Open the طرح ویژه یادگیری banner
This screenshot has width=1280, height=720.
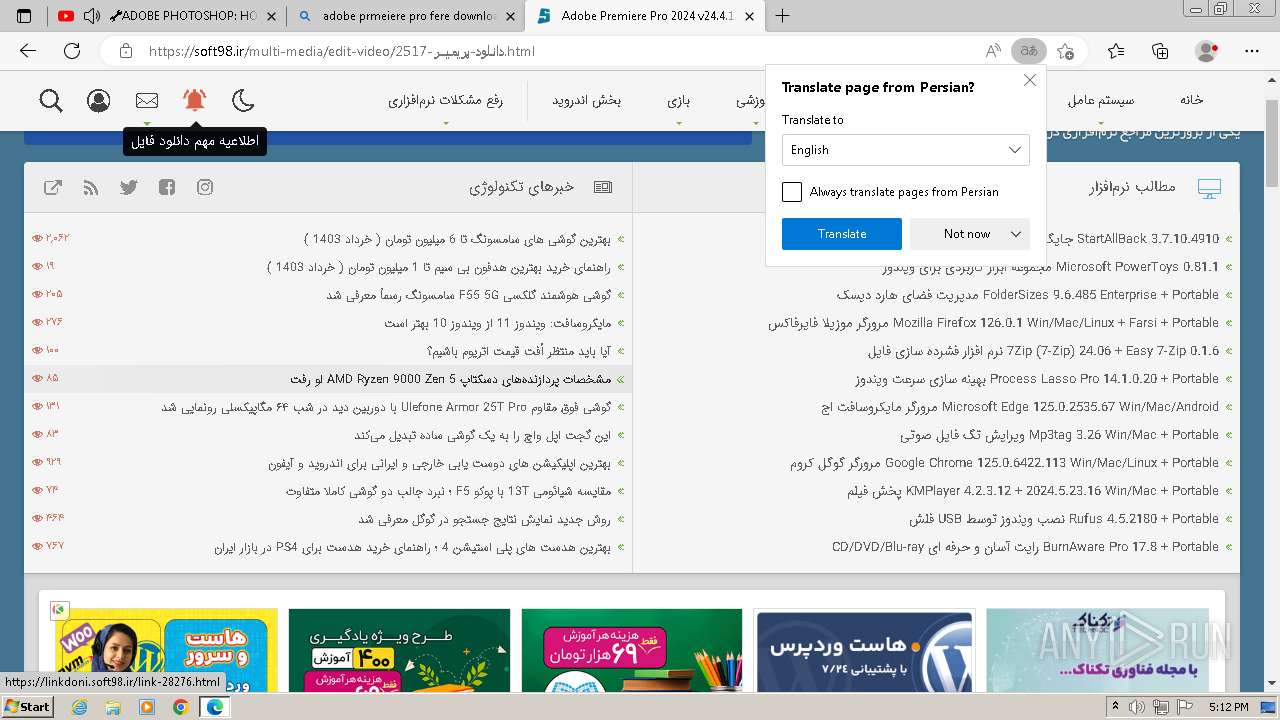click(x=399, y=650)
